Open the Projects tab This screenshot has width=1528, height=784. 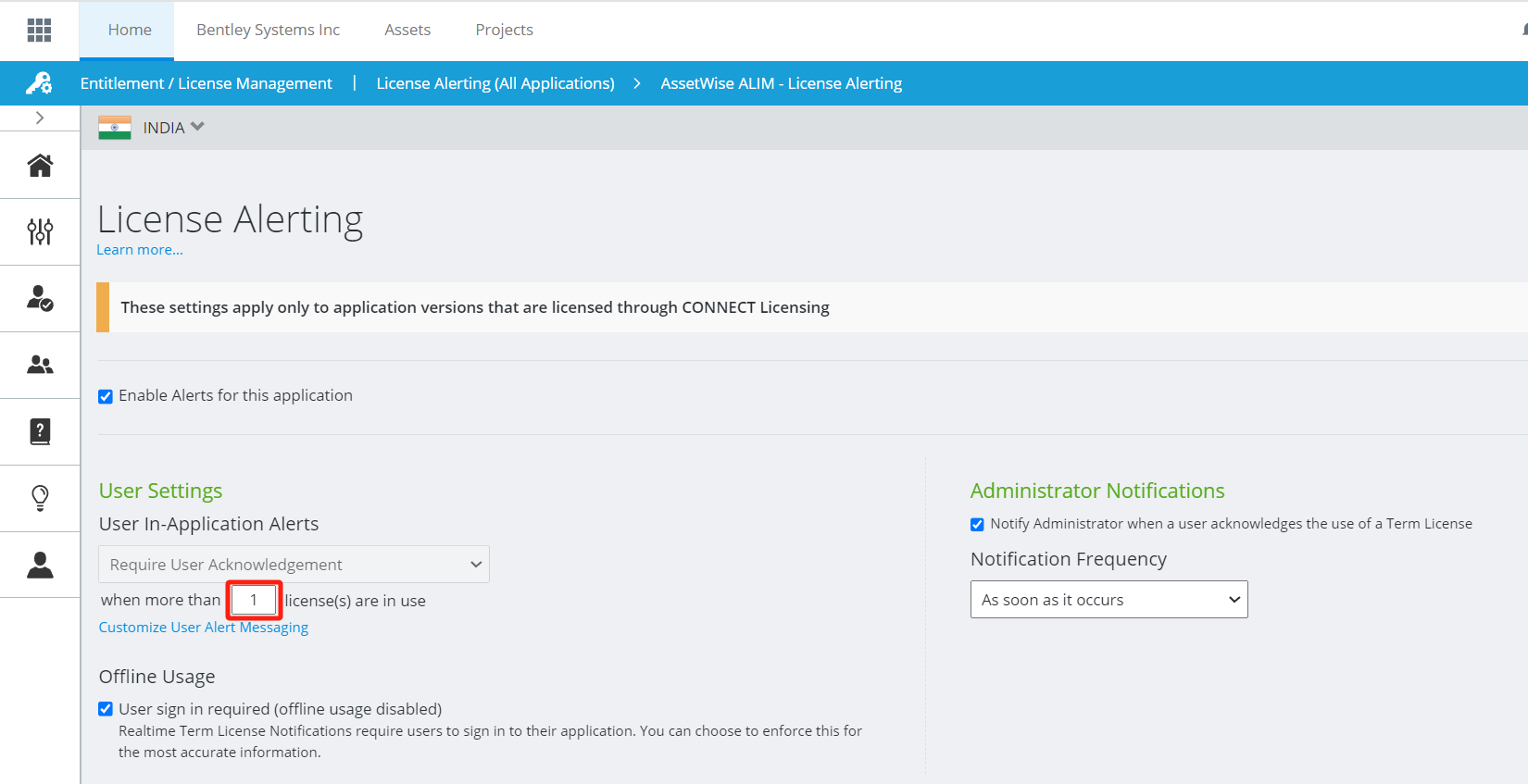[x=504, y=30]
